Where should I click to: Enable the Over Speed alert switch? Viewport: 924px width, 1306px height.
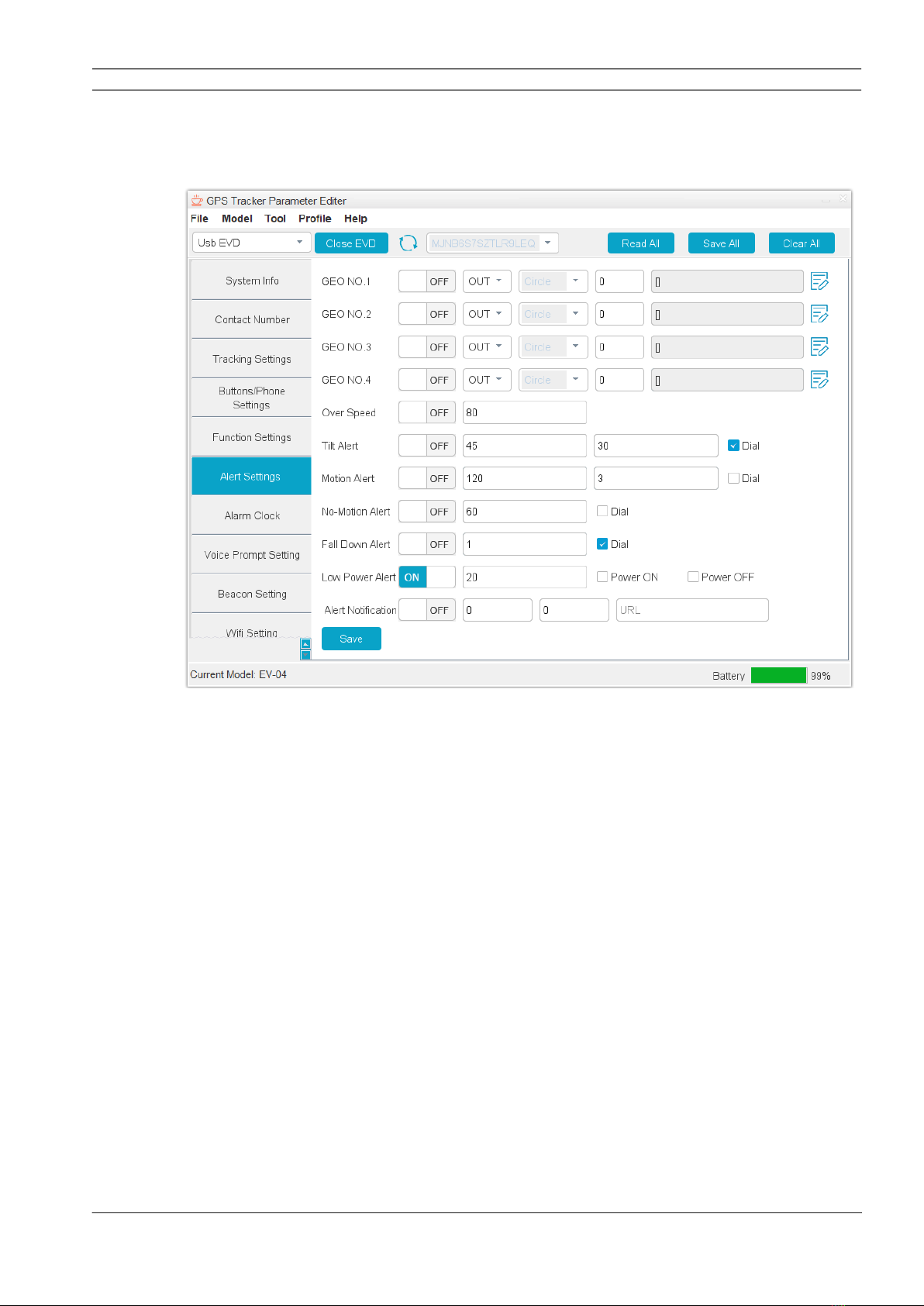[x=427, y=412]
